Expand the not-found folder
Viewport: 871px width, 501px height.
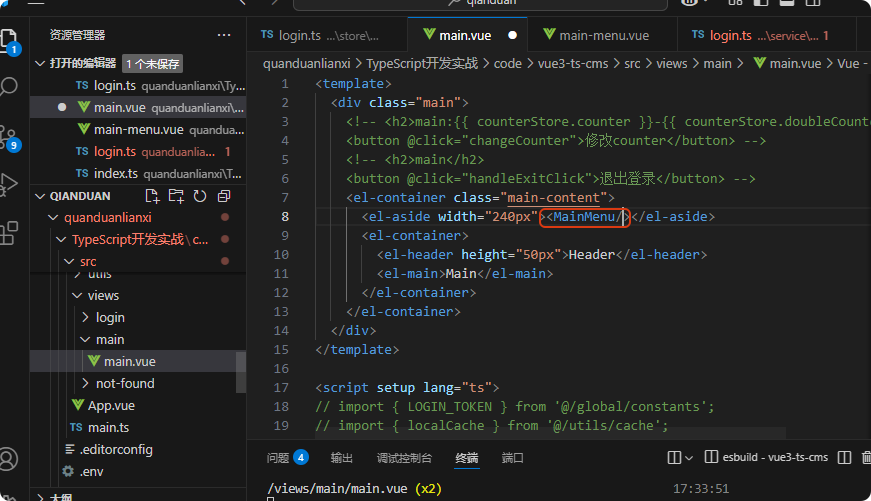[85, 383]
